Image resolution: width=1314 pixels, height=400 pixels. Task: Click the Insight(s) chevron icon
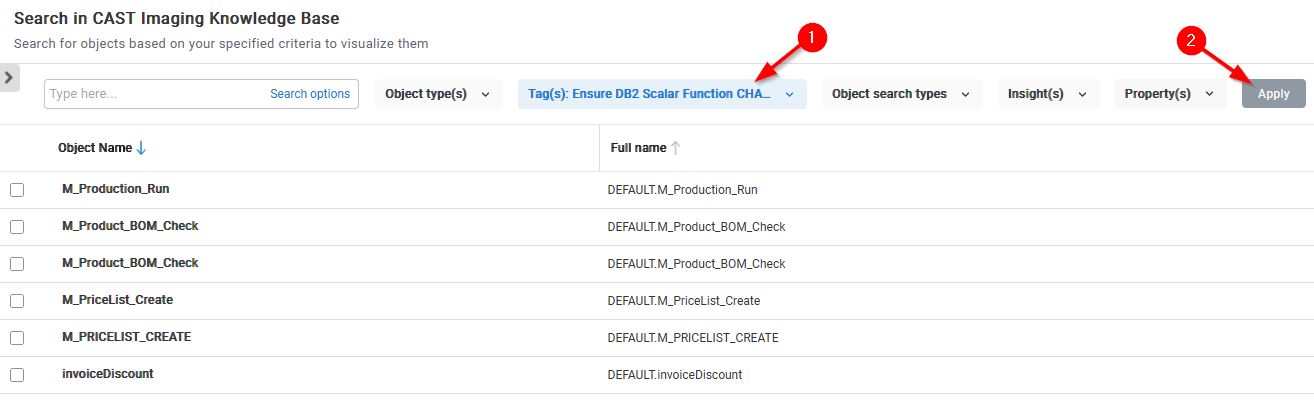click(1082, 94)
